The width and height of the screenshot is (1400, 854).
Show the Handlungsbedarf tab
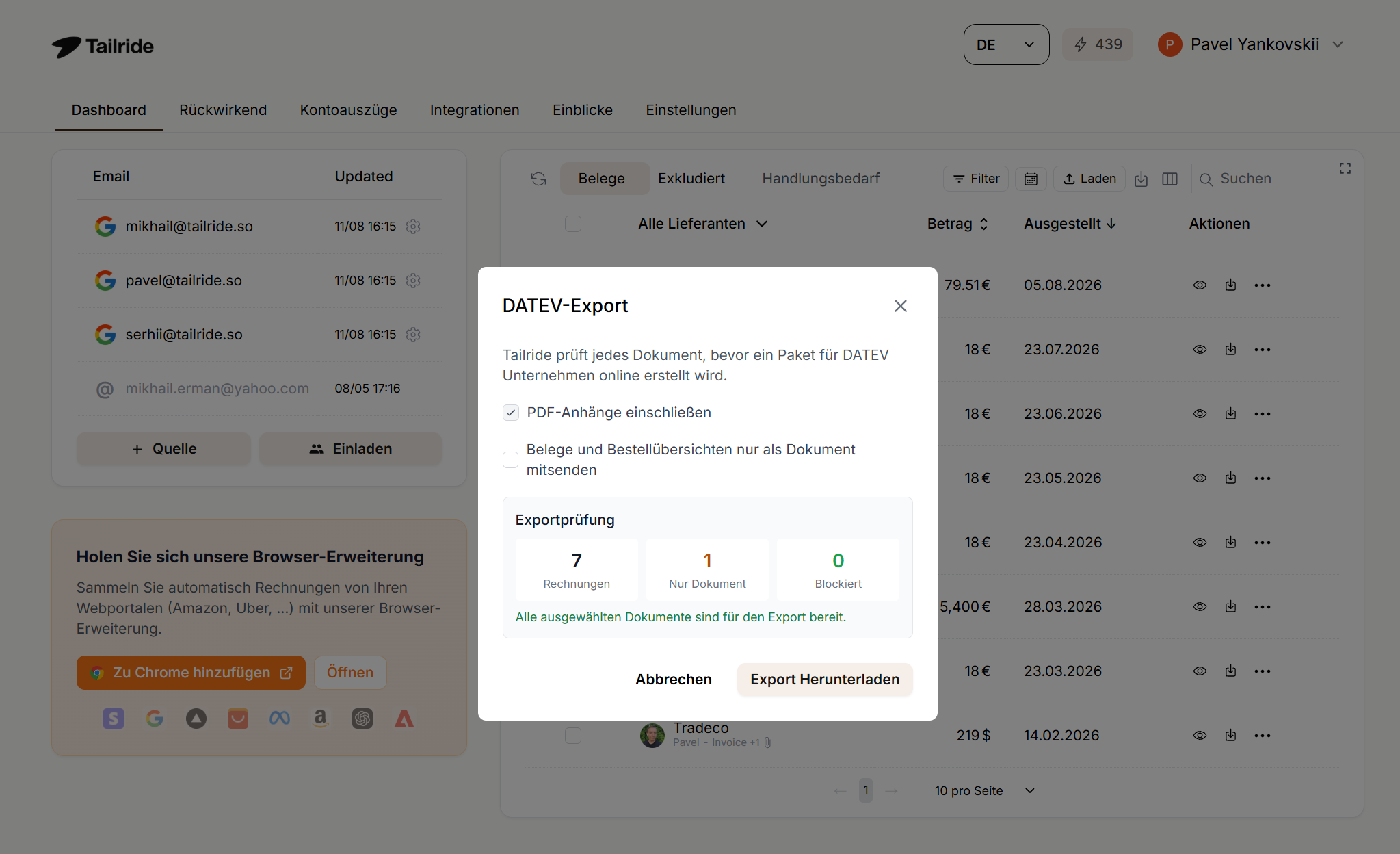821,179
